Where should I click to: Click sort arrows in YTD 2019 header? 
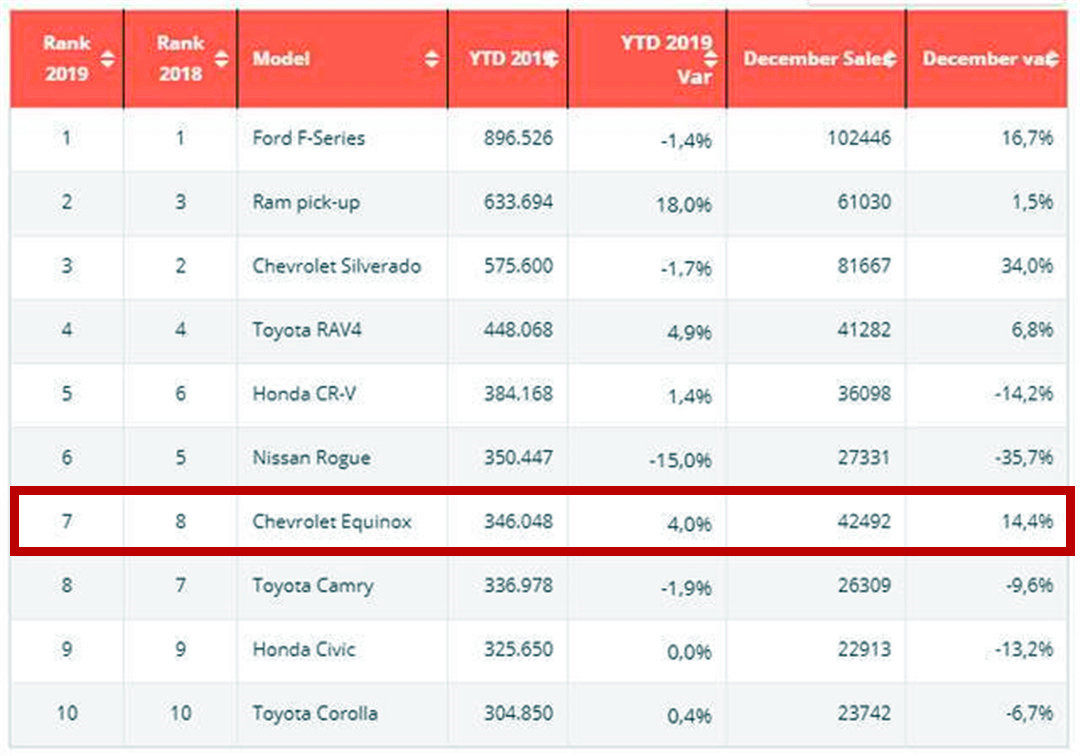pyautogui.click(x=551, y=60)
